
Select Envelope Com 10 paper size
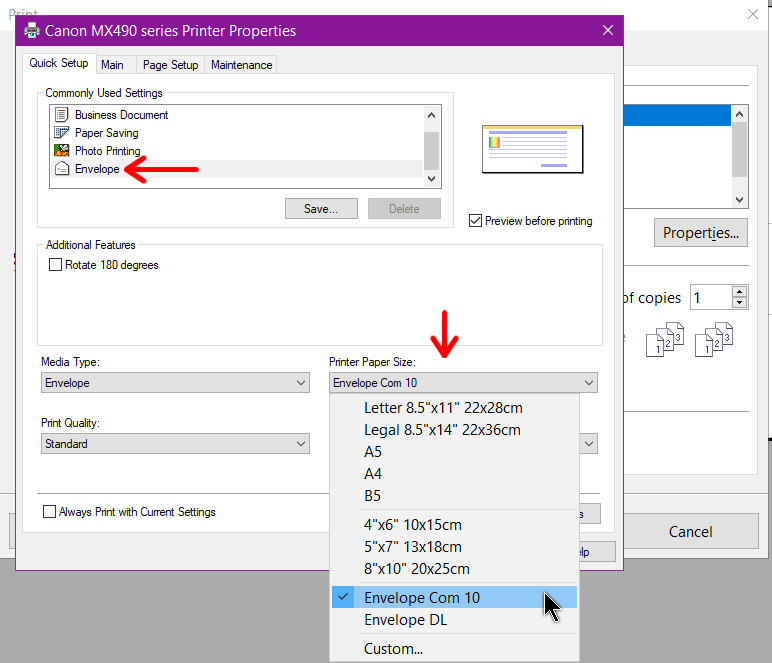click(x=454, y=597)
